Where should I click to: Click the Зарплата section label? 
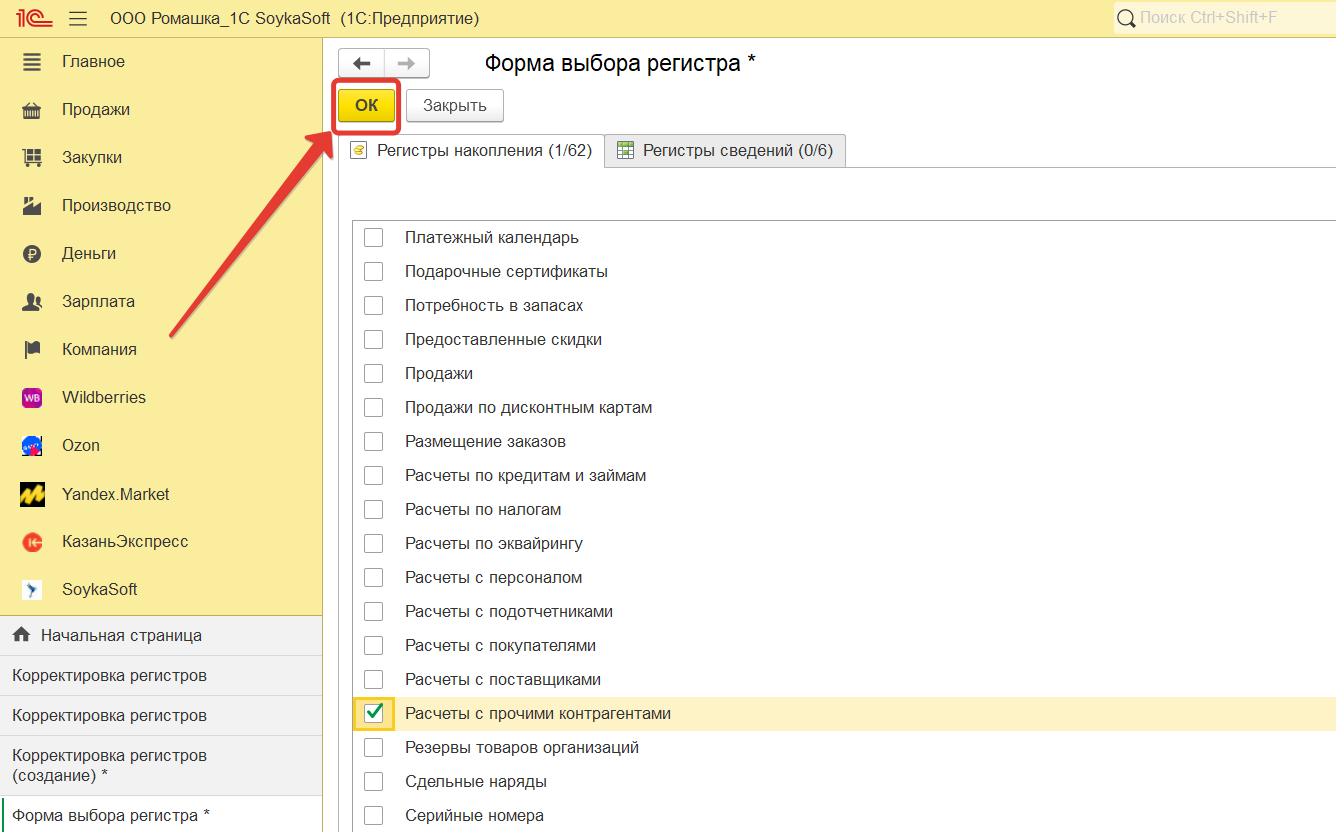[98, 302]
